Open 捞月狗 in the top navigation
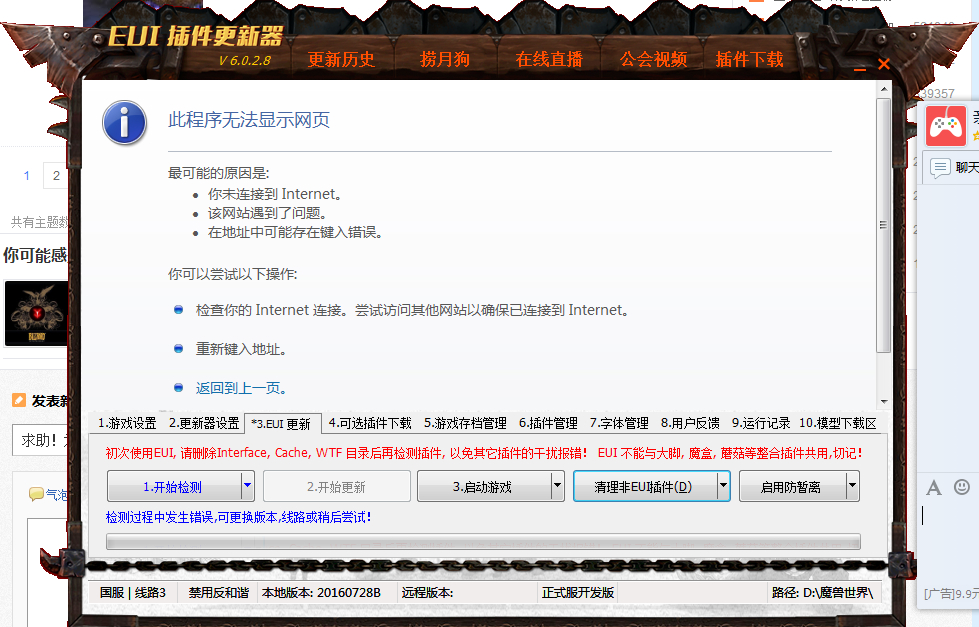The image size is (979, 627). pos(445,59)
